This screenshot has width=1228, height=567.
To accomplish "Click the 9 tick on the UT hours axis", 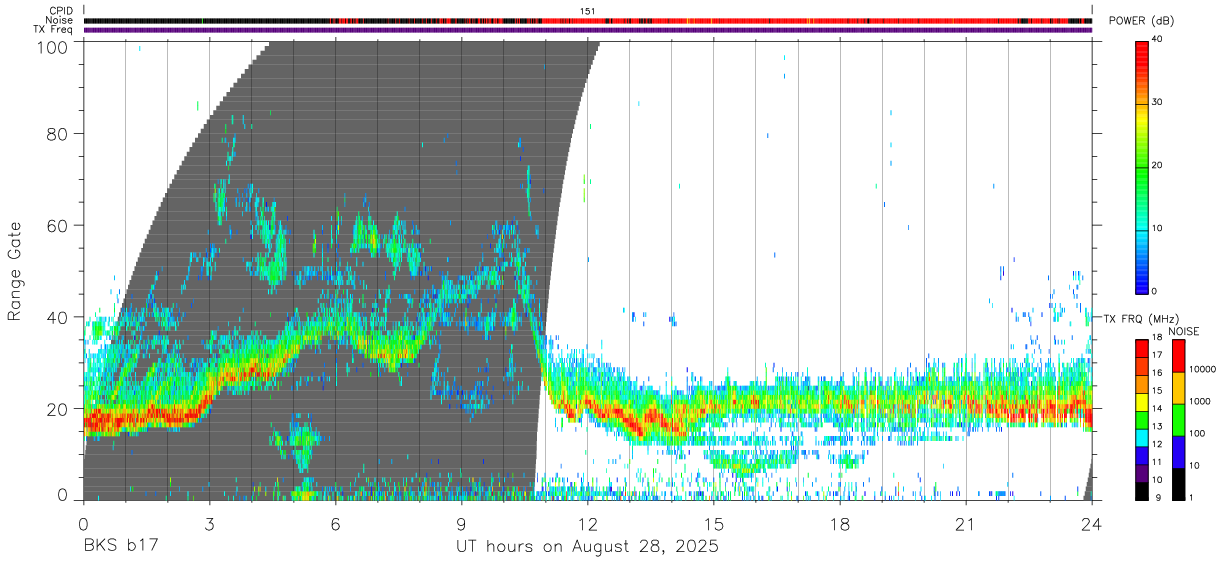I will [462, 525].
